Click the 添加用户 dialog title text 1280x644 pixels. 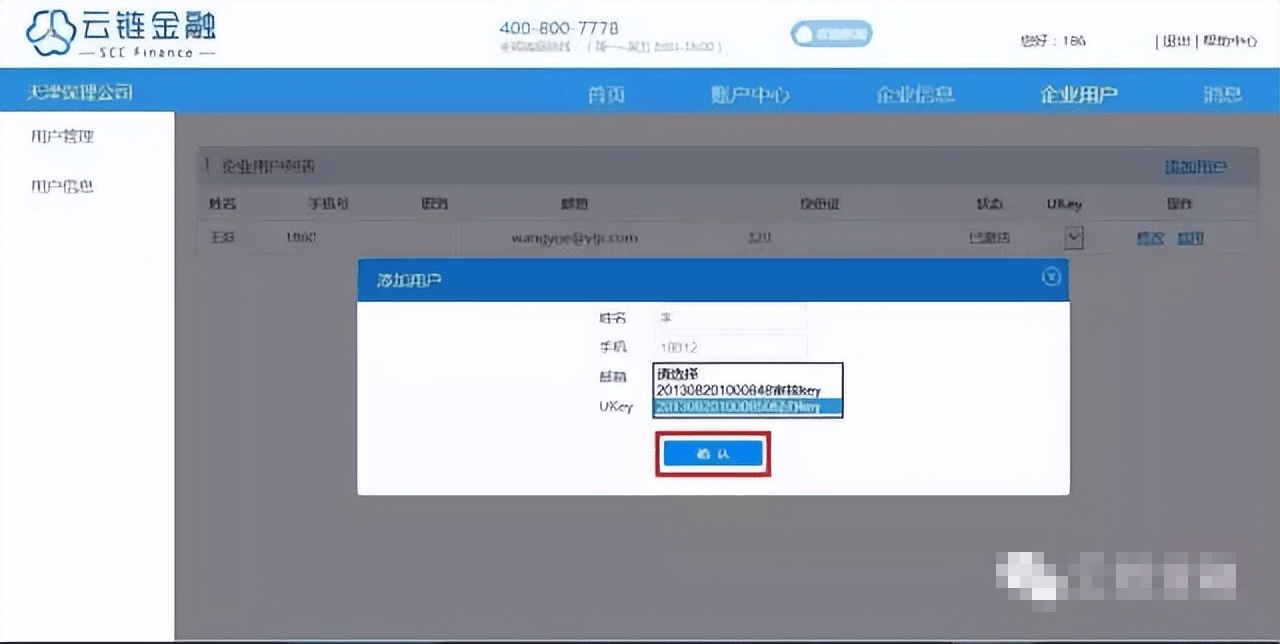[409, 281]
